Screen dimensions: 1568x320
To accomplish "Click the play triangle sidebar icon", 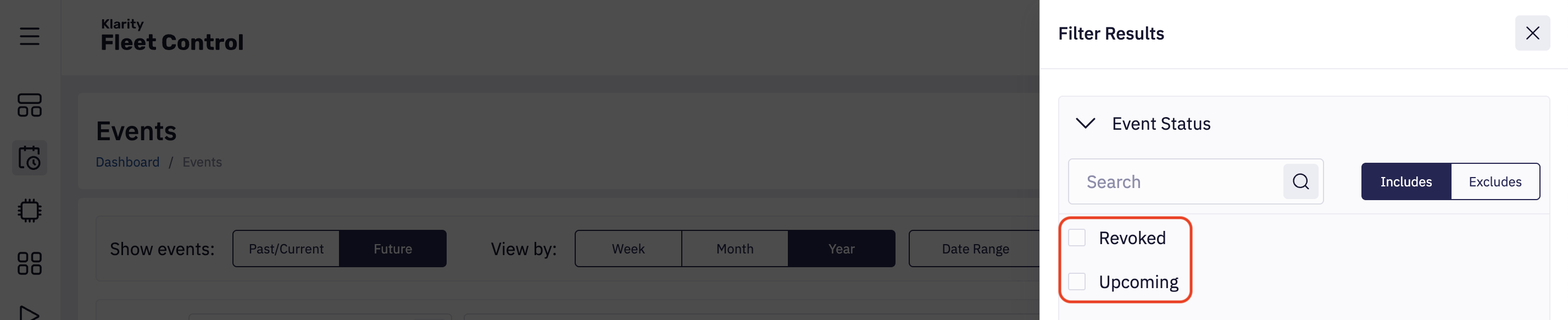I will click(29, 313).
